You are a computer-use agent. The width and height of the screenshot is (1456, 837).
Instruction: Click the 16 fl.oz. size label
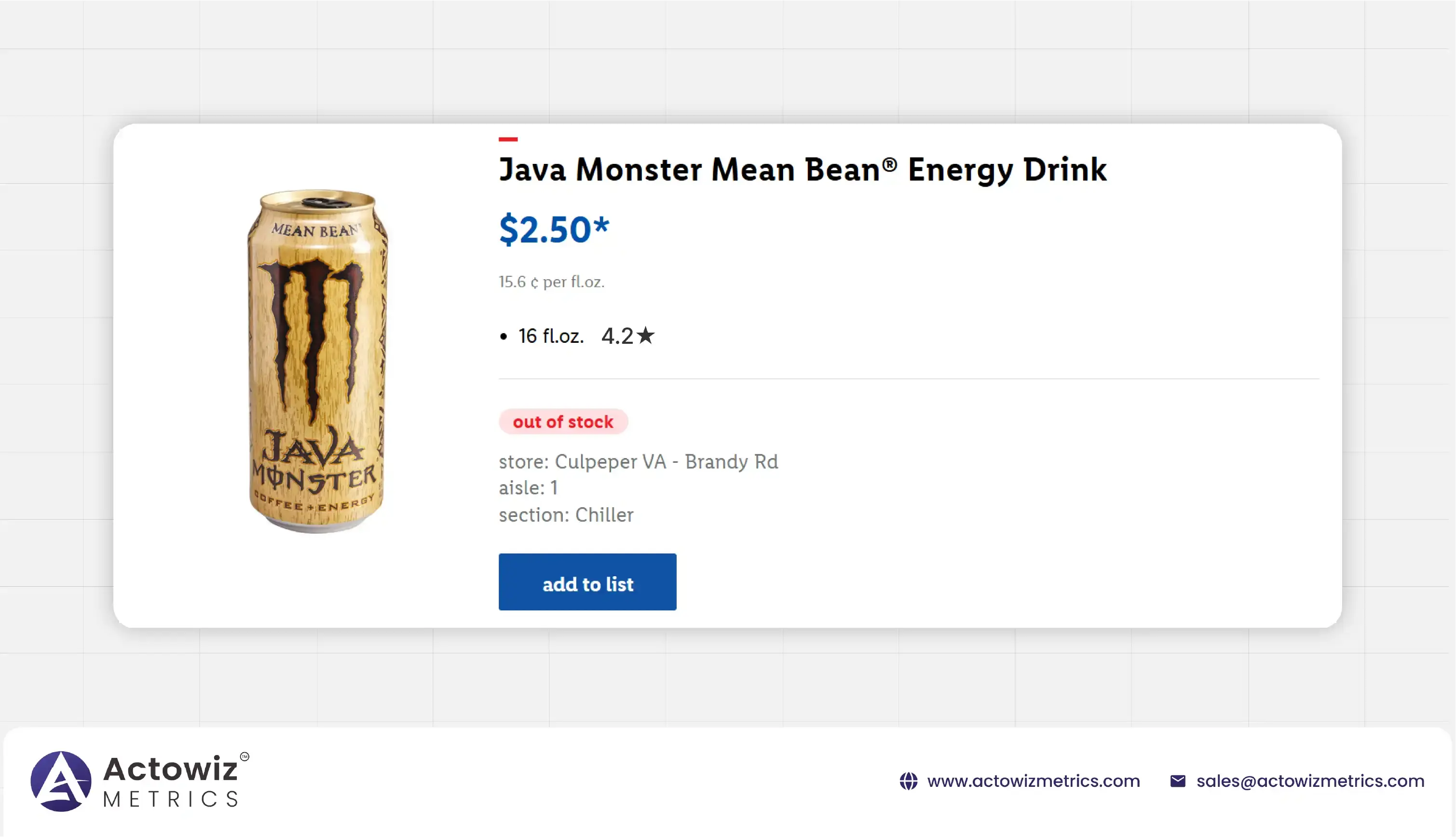(550, 336)
